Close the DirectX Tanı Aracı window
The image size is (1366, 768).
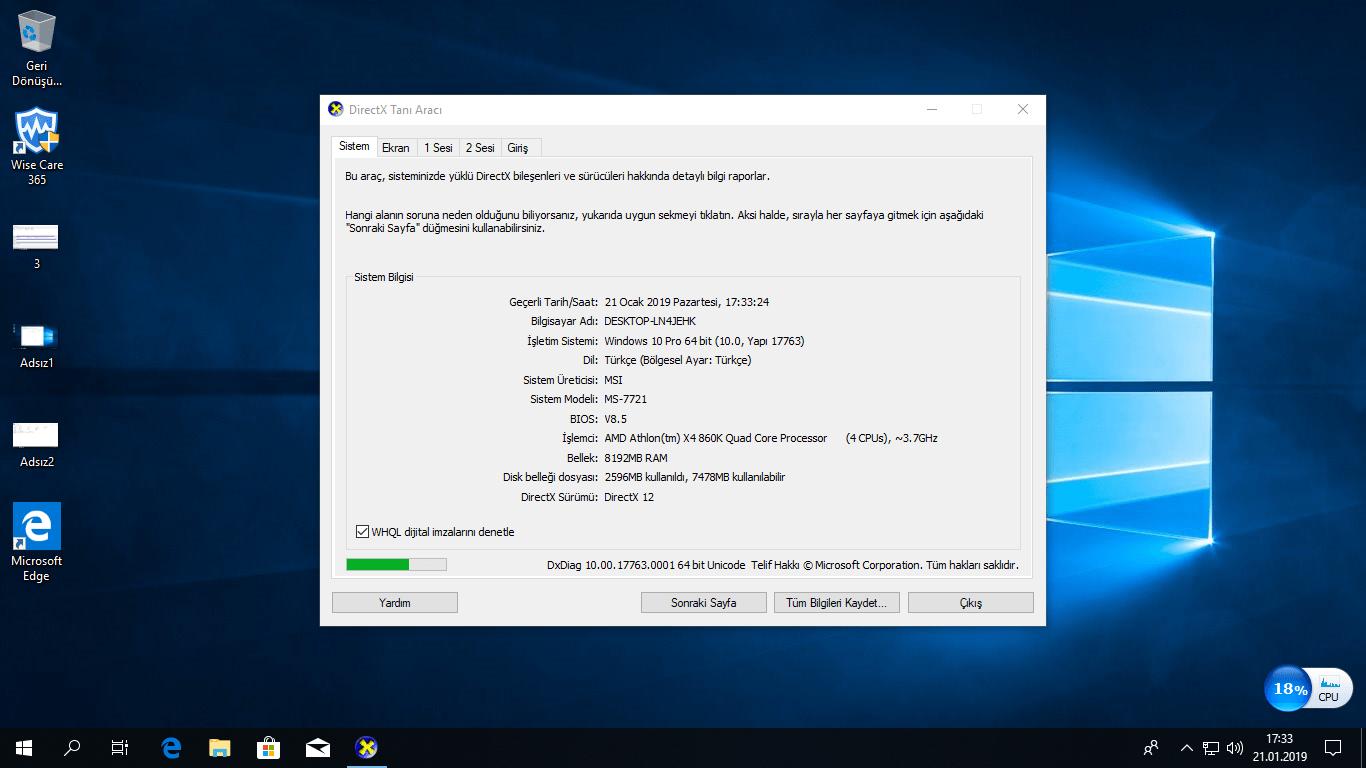[1023, 109]
